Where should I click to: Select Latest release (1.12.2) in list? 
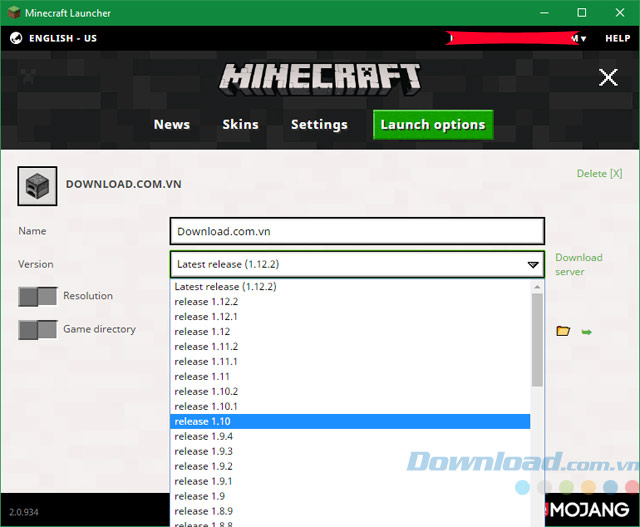click(350, 287)
